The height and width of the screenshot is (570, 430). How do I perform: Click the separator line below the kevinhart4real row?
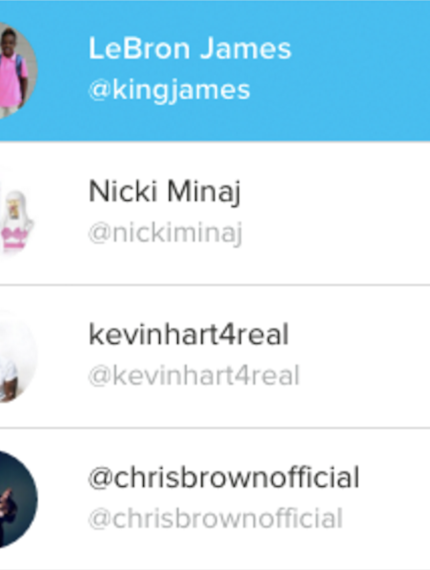pos(215,428)
